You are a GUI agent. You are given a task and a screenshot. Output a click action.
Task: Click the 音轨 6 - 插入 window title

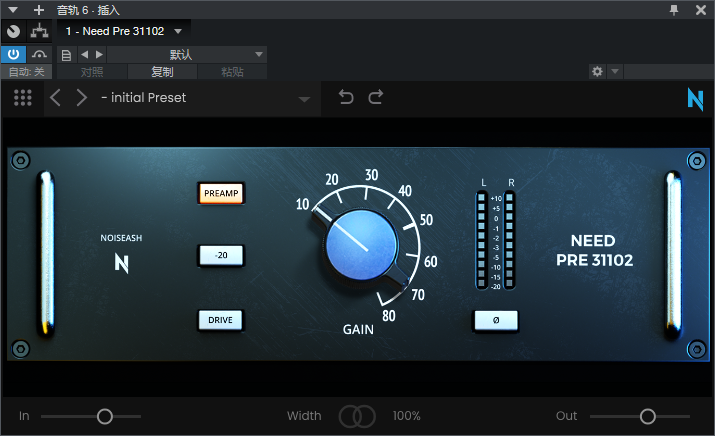point(88,10)
